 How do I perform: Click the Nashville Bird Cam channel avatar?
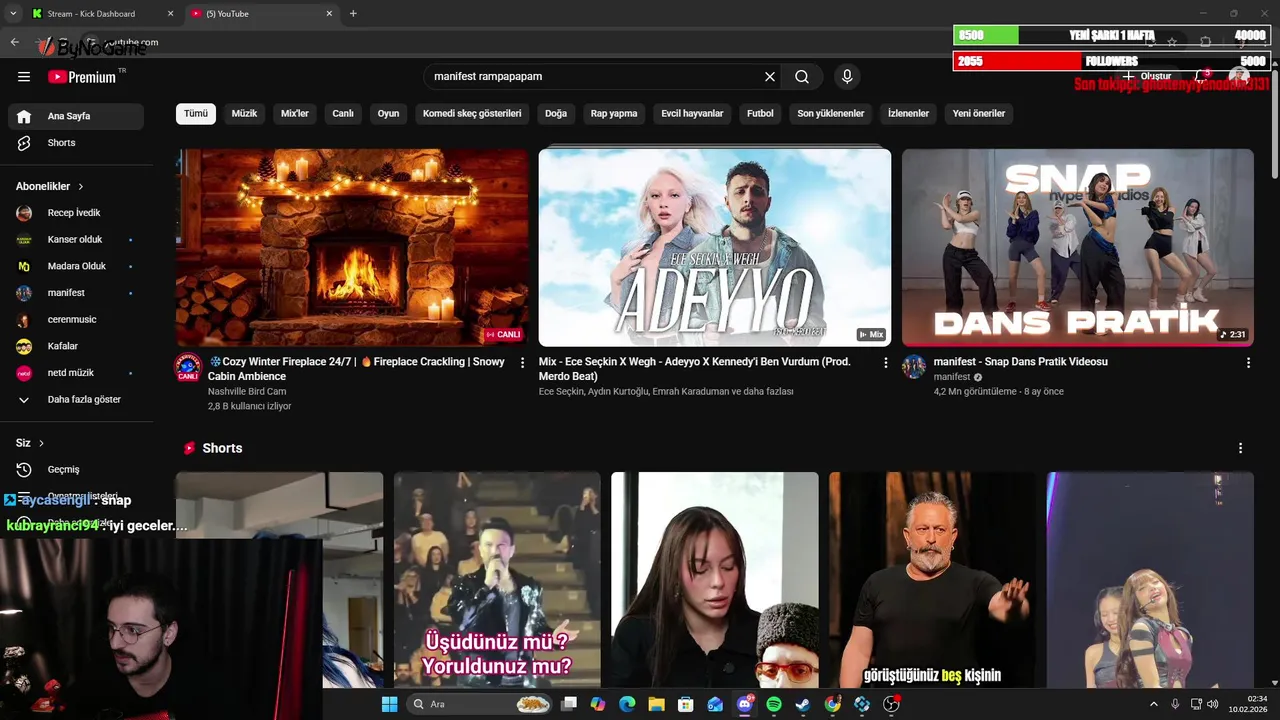[x=188, y=368]
